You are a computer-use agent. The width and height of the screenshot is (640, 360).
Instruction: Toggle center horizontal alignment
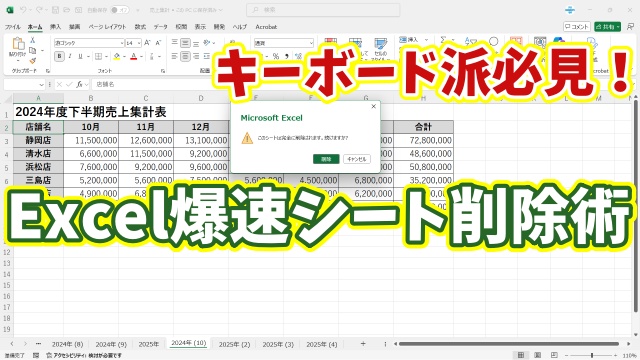185,56
